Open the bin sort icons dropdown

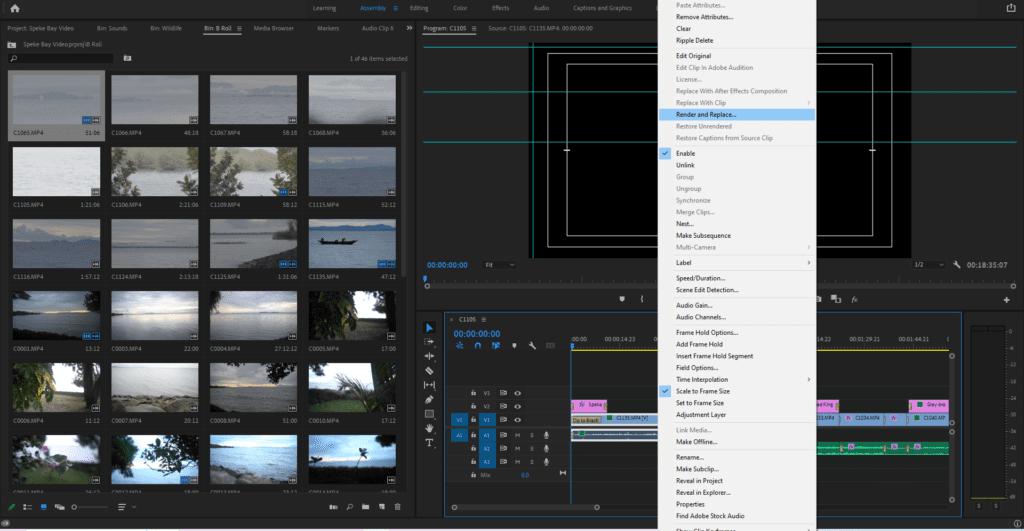click(127, 507)
